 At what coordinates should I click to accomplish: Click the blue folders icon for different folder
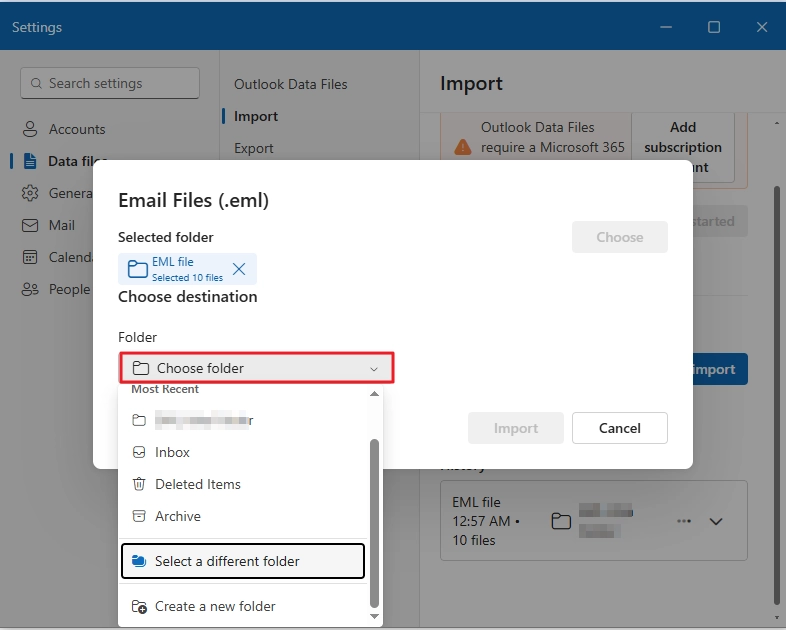pyautogui.click(x=139, y=561)
